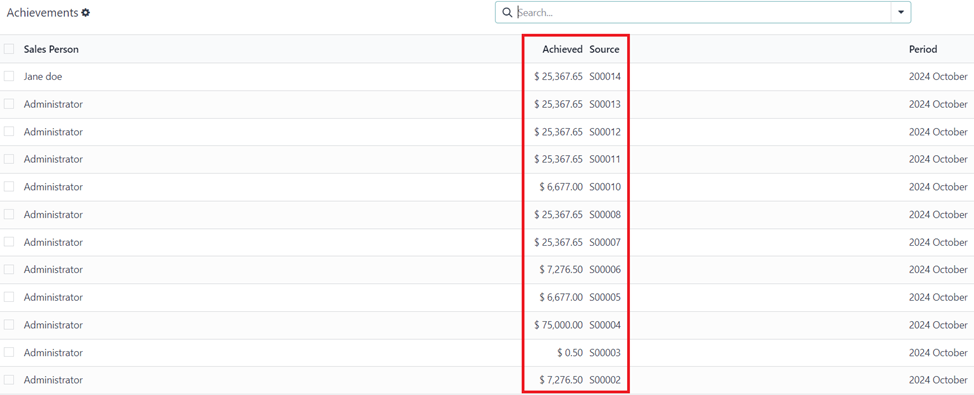This screenshot has height=395, width=974.
Task: Sort by Sales Person column header
Action: tap(51, 49)
